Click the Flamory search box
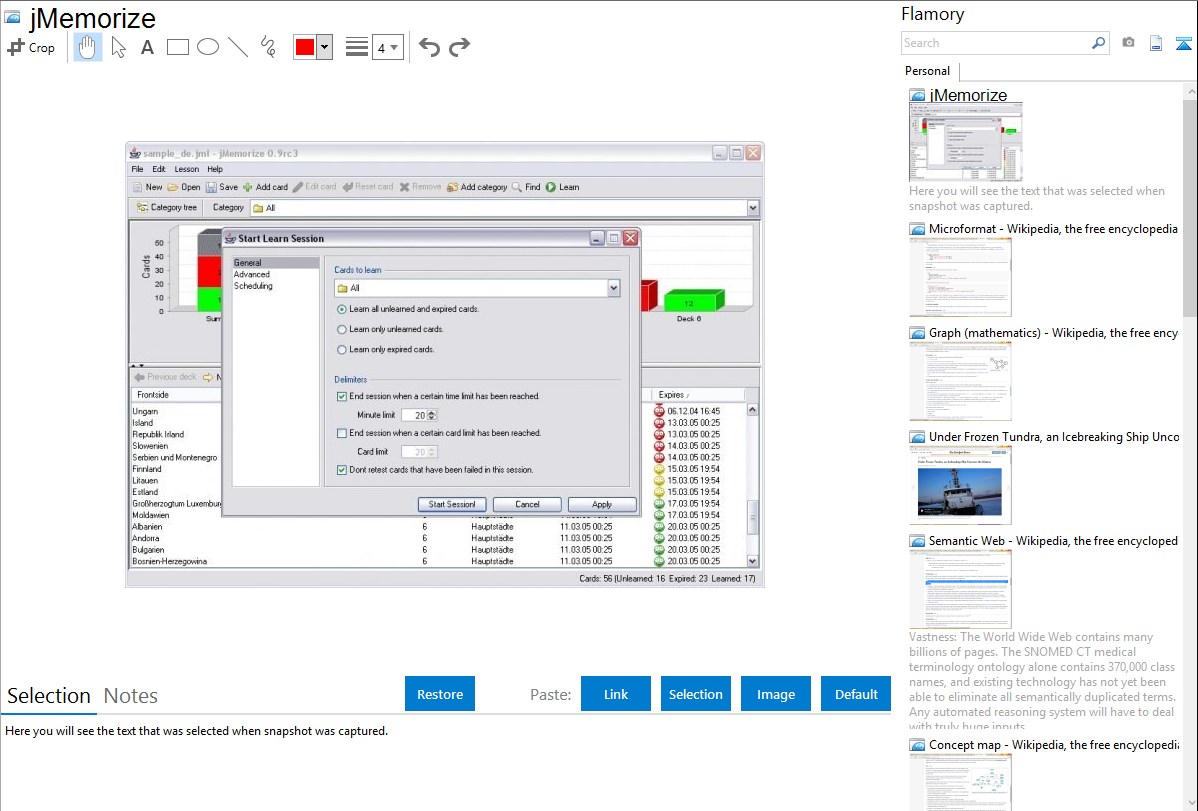Viewport: 1198px width, 811px height. (995, 43)
